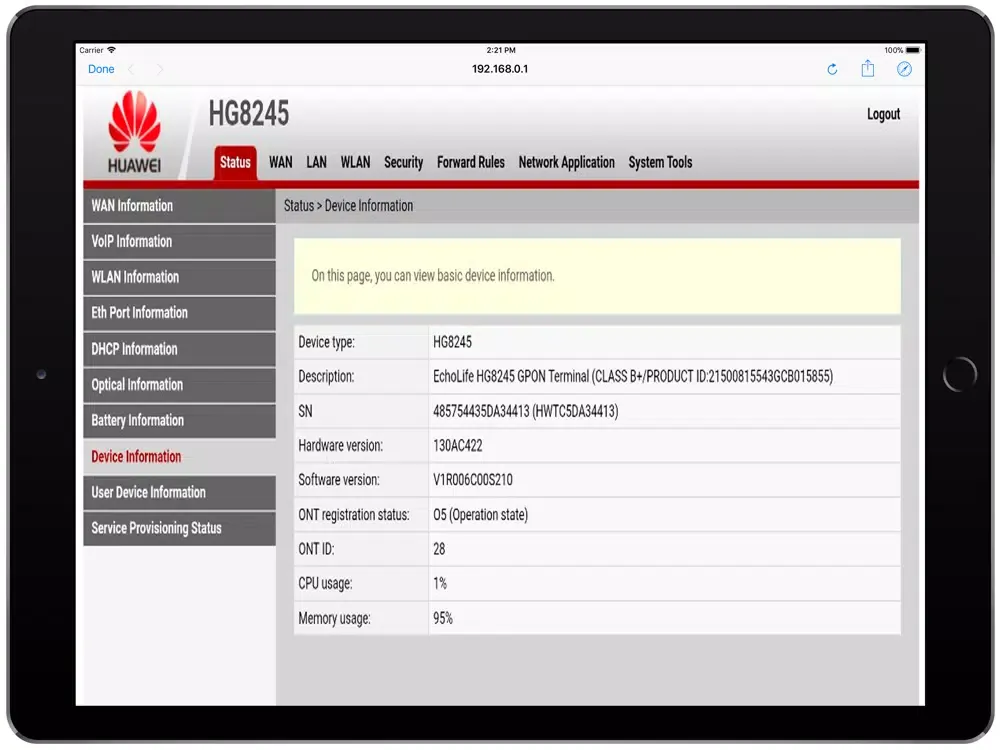Open WAN Information in sidebar
Viewport: 1000px width, 750px height.
(179, 205)
